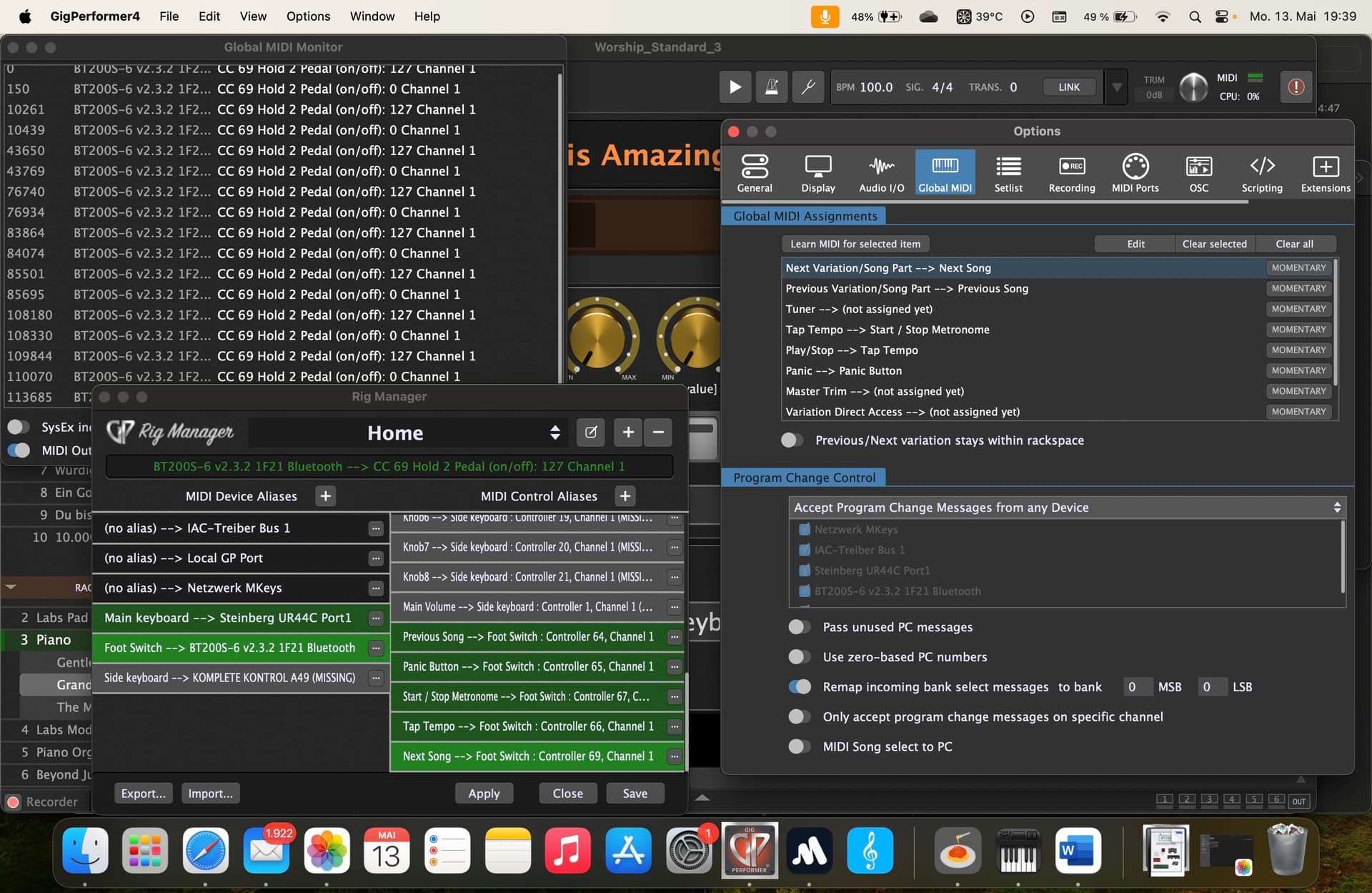
Task: Click the Rig Manager edit rig icon
Action: (x=591, y=432)
